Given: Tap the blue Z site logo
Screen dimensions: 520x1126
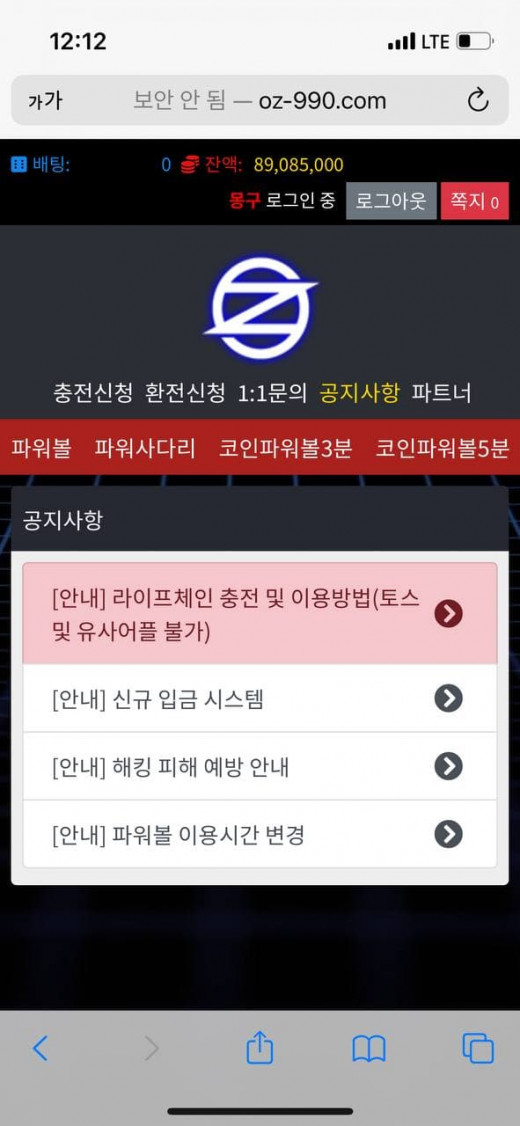Looking at the screenshot, I should coord(260,309).
